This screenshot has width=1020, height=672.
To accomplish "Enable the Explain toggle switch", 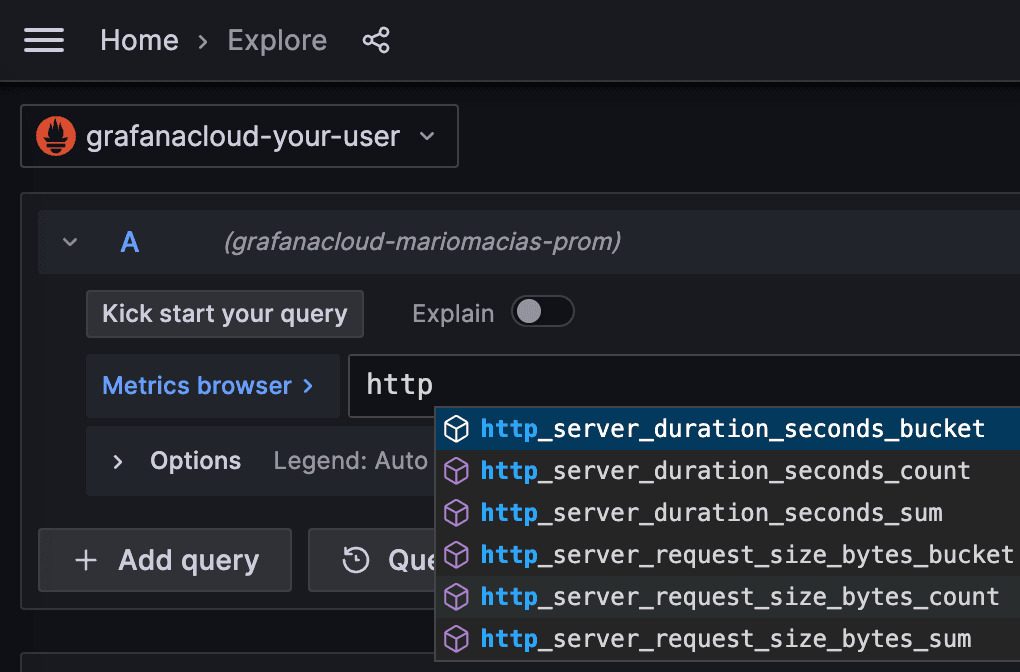I will click(x=543, y=312).
